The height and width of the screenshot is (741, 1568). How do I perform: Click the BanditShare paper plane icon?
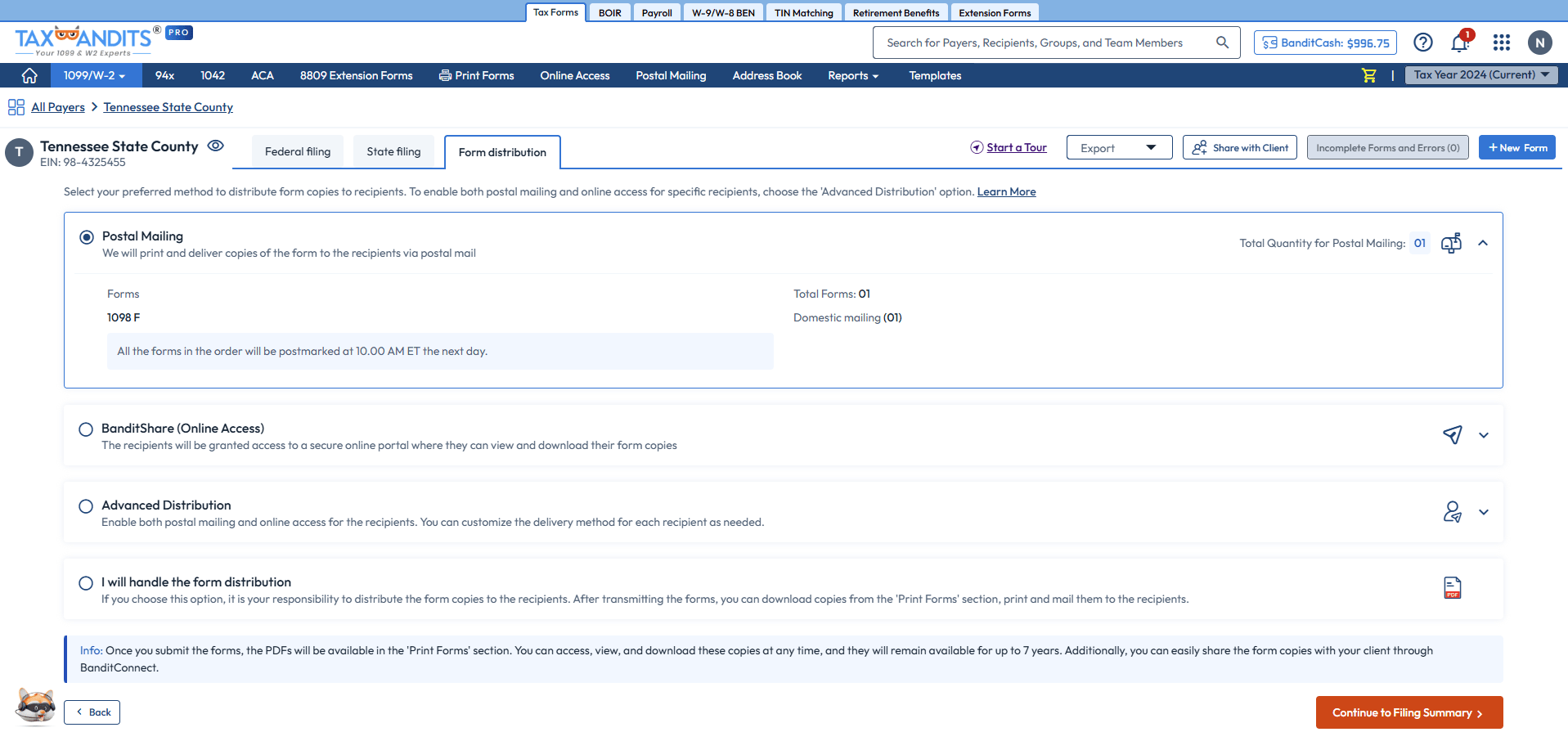click(x=1453, y=435)
